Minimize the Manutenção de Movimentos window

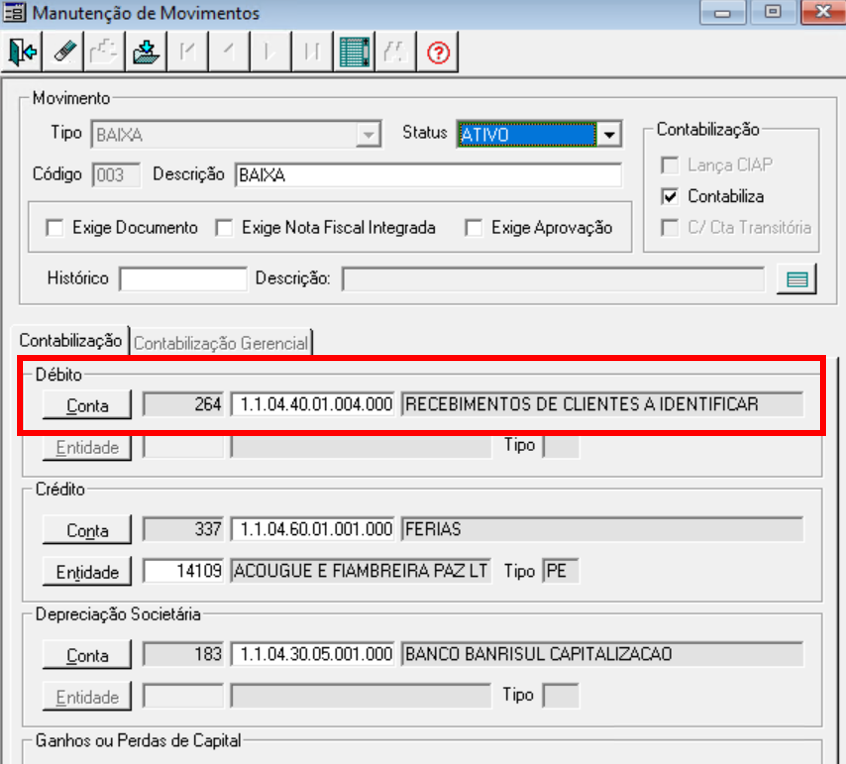723,12
